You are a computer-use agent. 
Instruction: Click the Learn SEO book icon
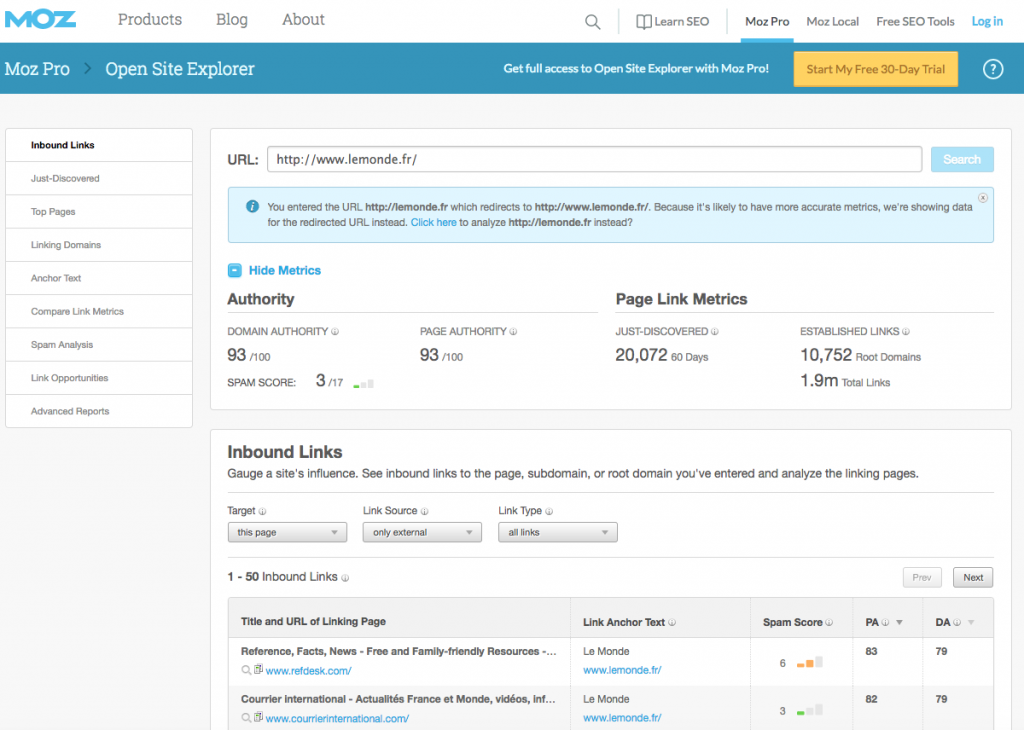[644, 22]
